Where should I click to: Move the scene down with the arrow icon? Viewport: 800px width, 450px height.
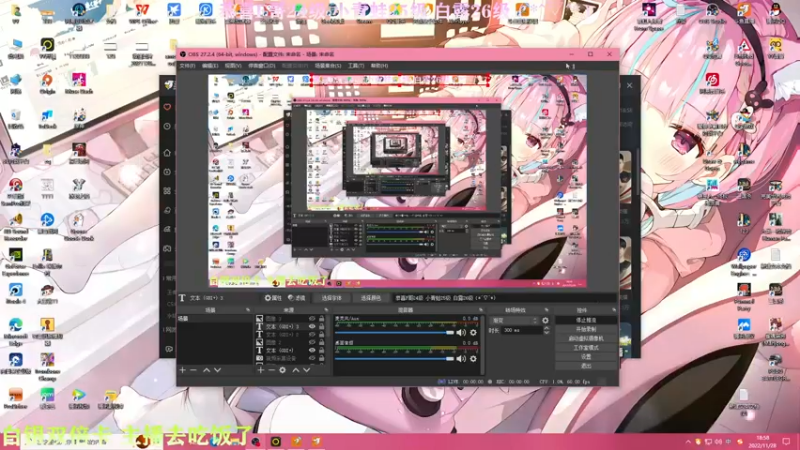(217, 370)
